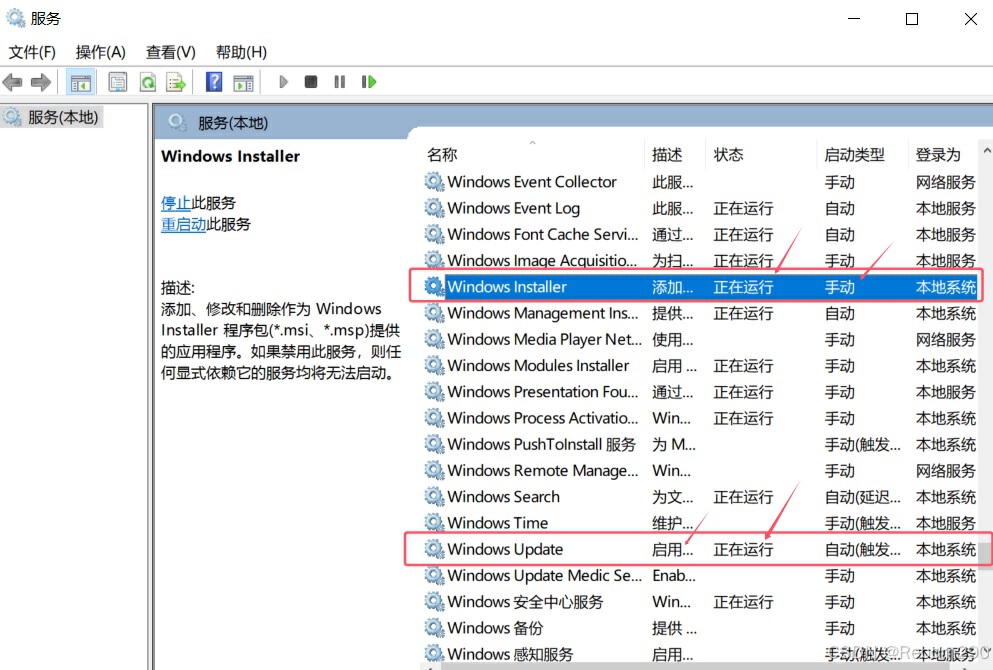Select Windows Update Medic Service name
This screenshot has height=670, width=993.
(x=545, y=575)
